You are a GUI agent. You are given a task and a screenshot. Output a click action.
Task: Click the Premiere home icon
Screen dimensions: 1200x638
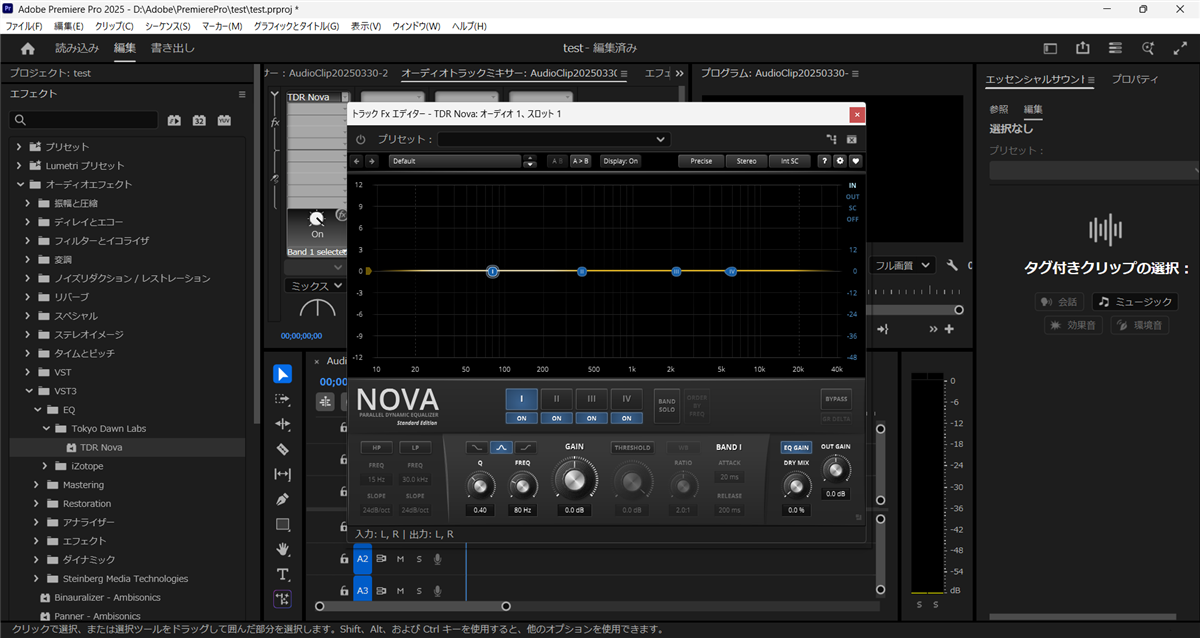pyautogui.click(x=28, y=48)
